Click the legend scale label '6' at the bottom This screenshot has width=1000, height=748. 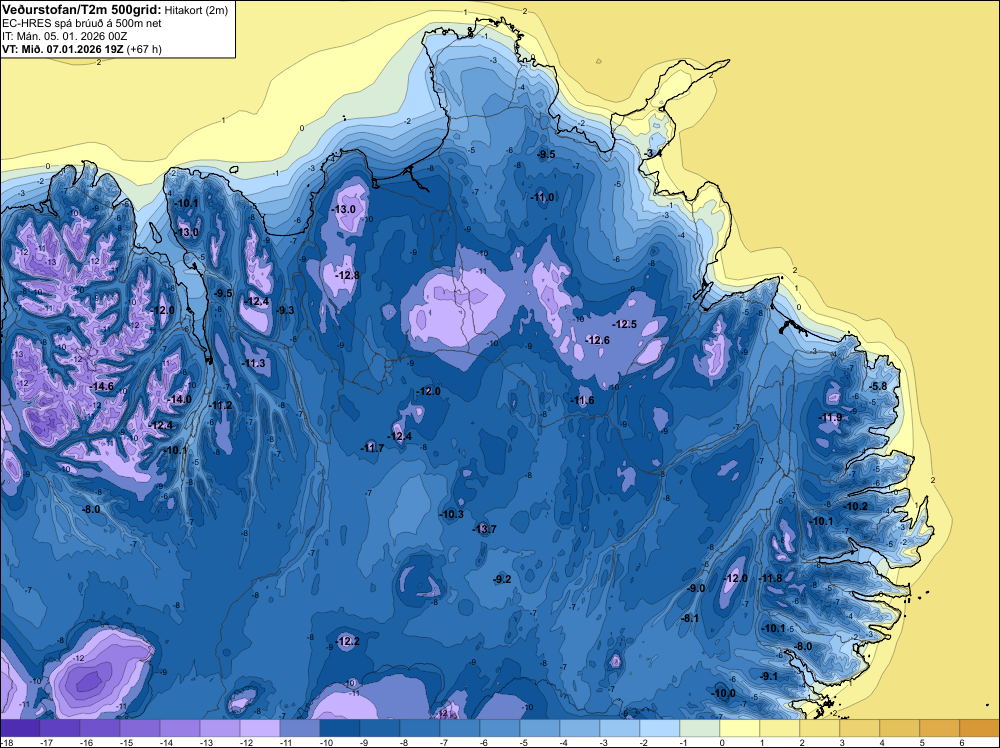tap(962, 742)
